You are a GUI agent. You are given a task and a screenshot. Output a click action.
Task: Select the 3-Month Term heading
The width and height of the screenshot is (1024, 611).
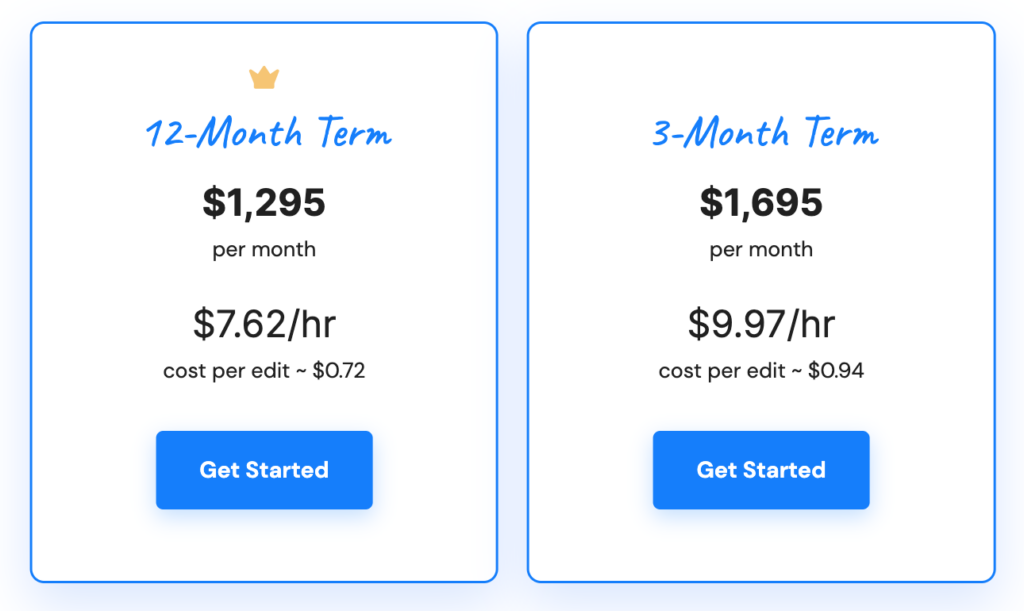[x=765, y=133]
